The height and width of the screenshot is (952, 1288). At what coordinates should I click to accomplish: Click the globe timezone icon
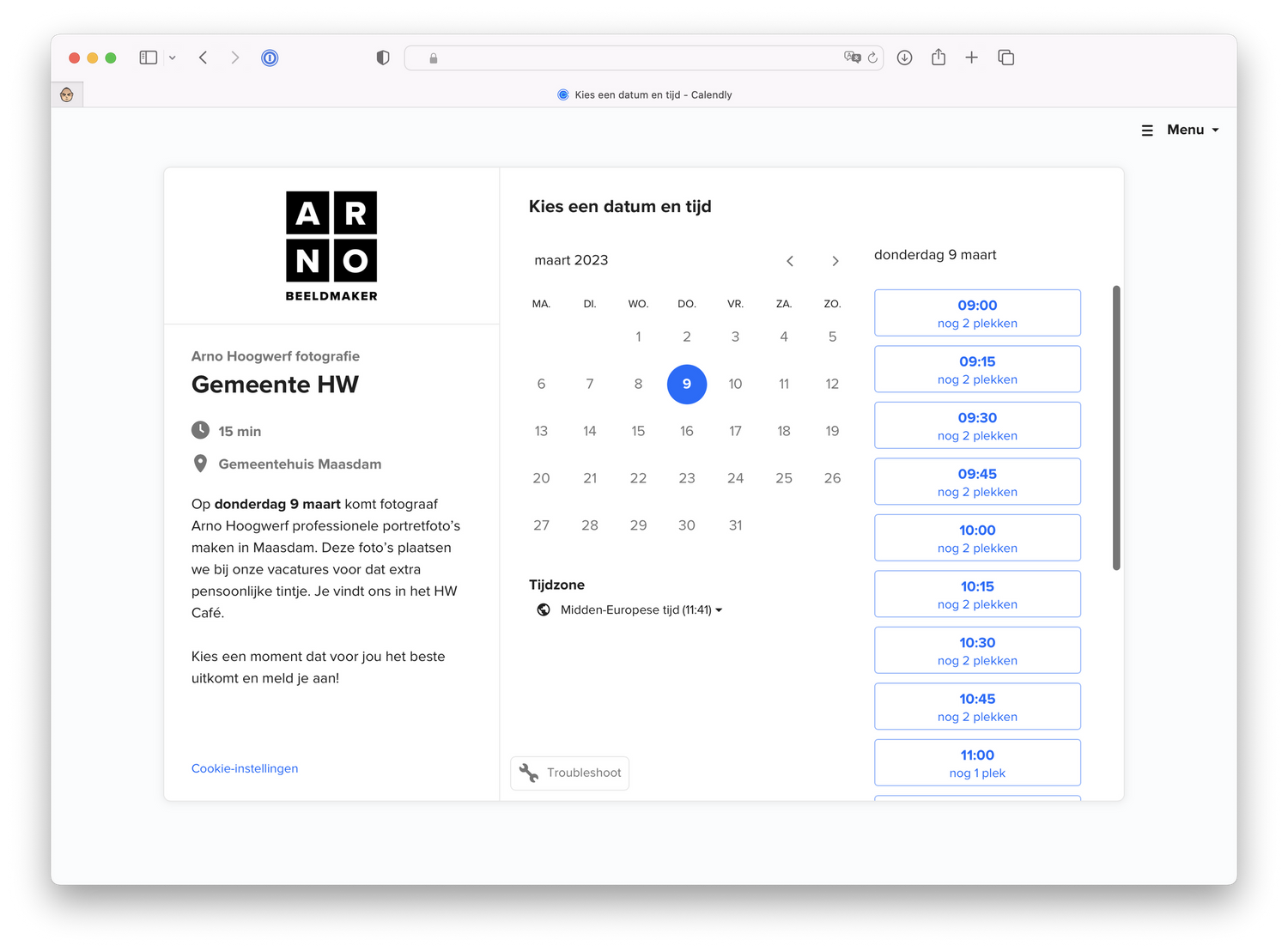[544, 609]
